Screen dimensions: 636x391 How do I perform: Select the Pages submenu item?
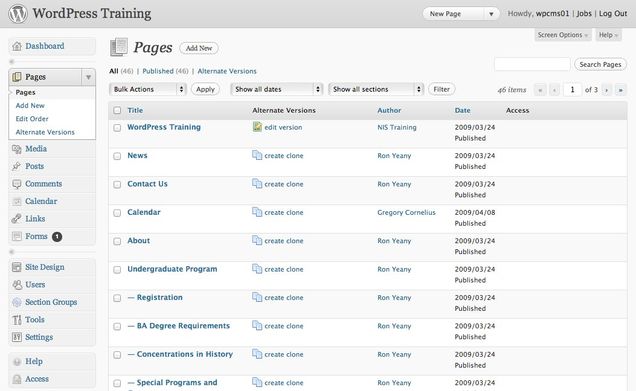26,92
